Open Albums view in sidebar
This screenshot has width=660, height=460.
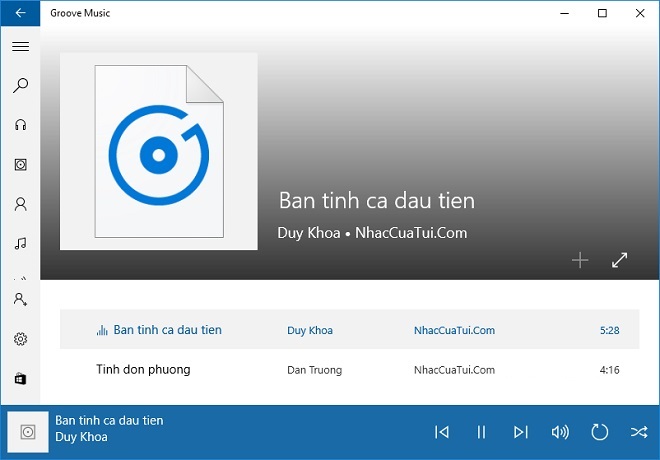pyautogui.click(x=20, y=164)
